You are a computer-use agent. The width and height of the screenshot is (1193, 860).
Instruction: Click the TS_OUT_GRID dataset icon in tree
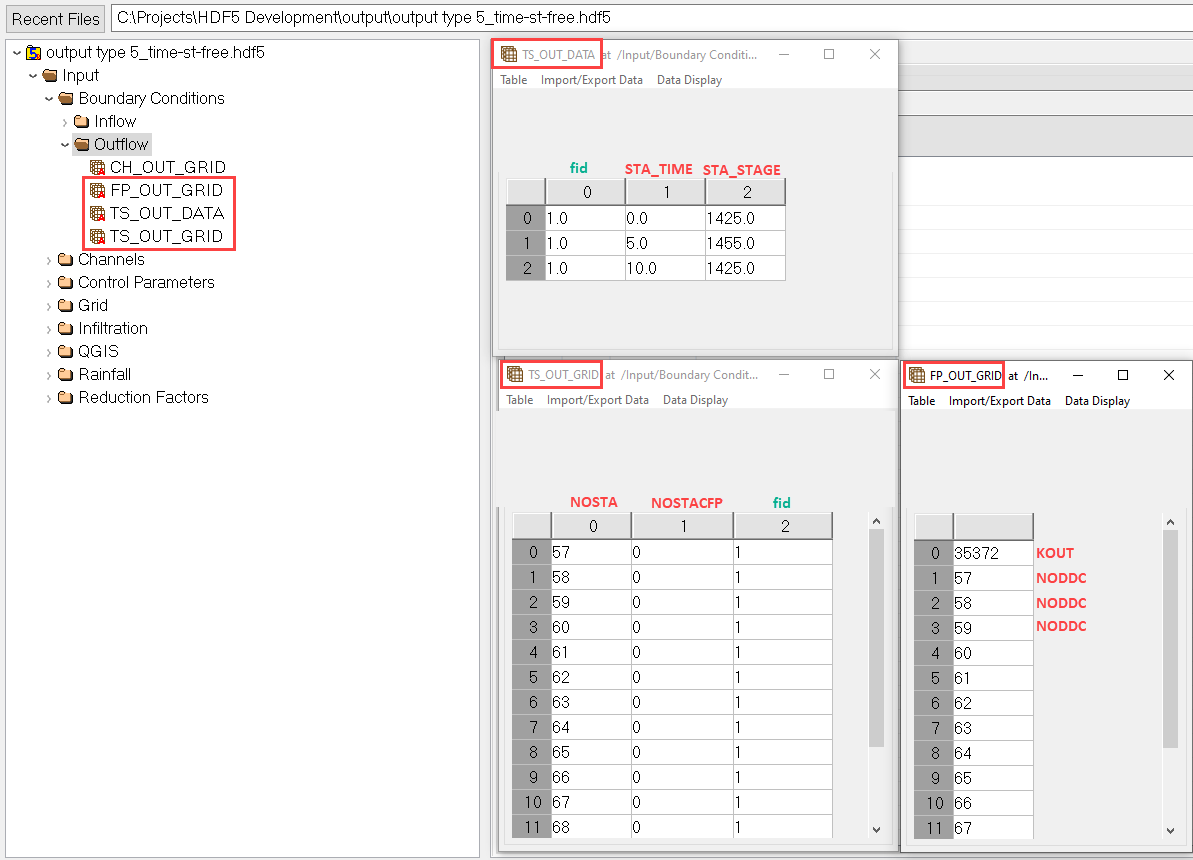click(97, 236)
